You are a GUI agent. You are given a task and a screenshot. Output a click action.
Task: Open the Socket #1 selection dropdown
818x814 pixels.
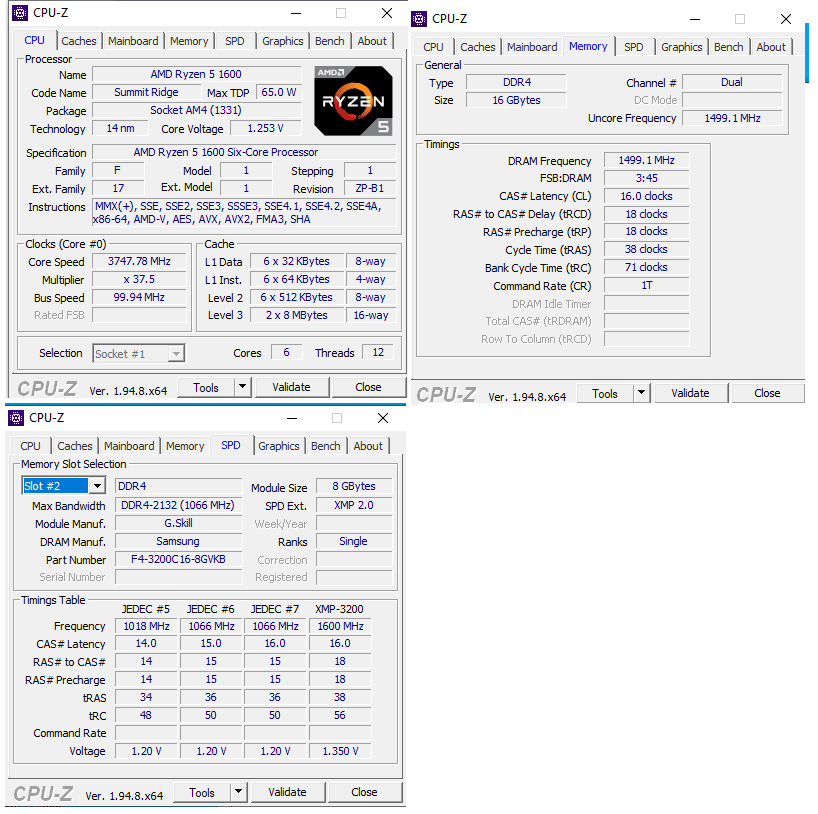click(x=138, y=354)
